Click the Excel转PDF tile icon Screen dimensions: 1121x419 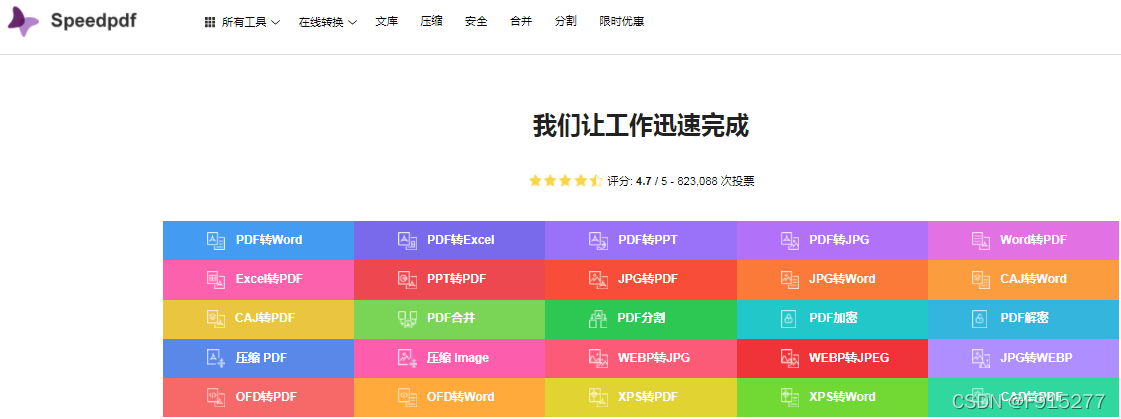click(216, 279)
